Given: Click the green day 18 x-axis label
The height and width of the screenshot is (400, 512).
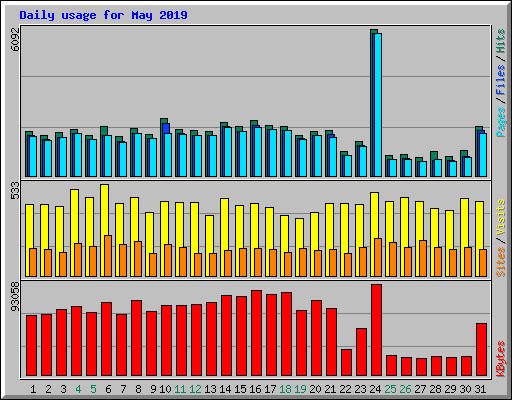Looking at the screenshot, I should (x=285, y=389).
